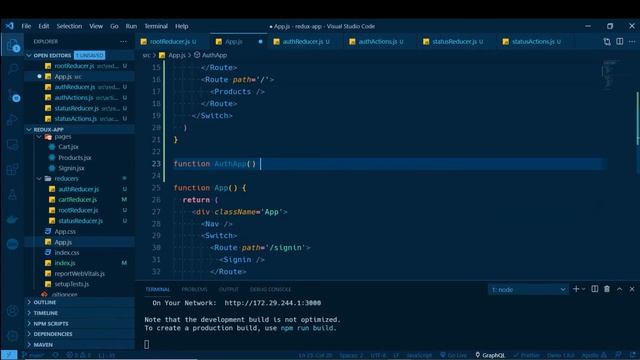The width and height of the screenshot is (640, 360).
Task: Open the Explorer view in the activity bar
Action: pos(13,45)
